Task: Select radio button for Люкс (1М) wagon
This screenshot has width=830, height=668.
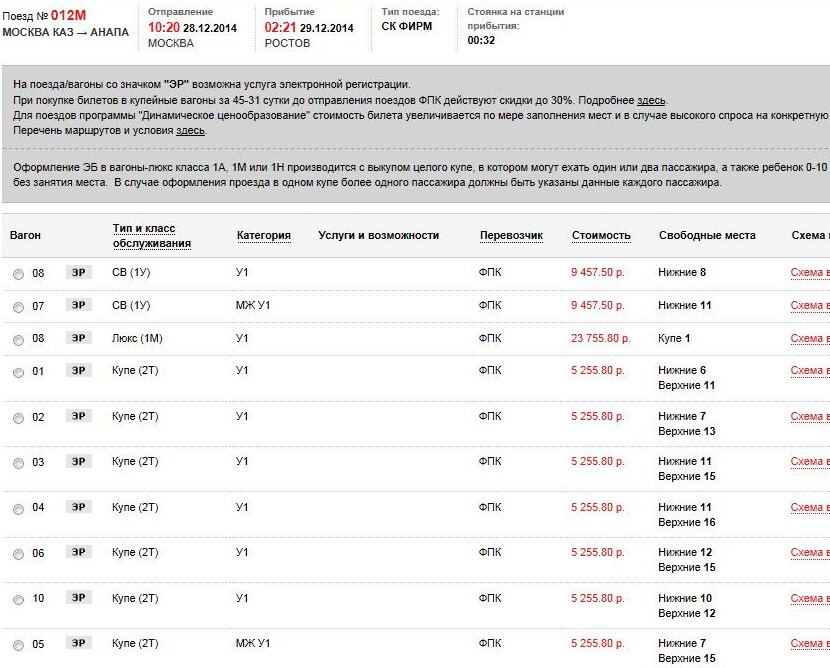Action: pos(18,340)
